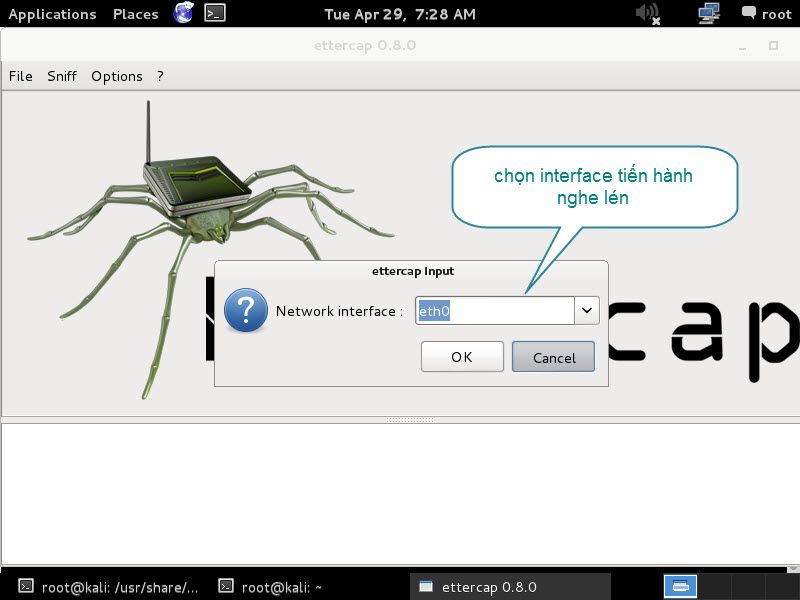The height and width of the screenshot is (600, 800).
Task: Open the Options menu
Action: click(117, 77)
